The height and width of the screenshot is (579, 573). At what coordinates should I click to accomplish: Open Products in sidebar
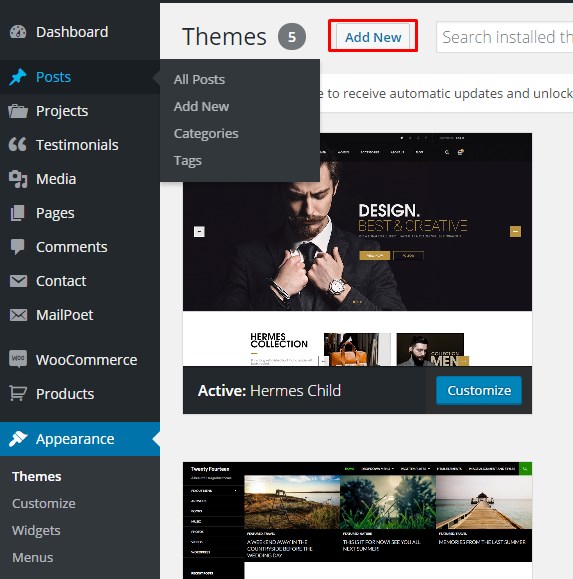point(80,394)
